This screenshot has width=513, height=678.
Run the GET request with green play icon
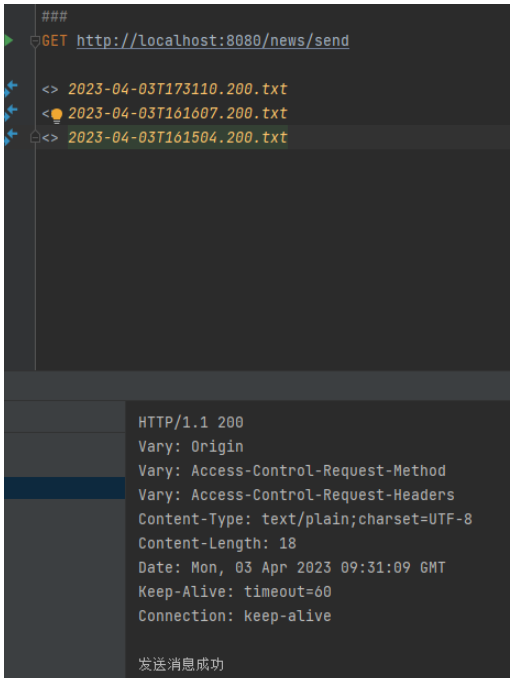pos(8,41)
